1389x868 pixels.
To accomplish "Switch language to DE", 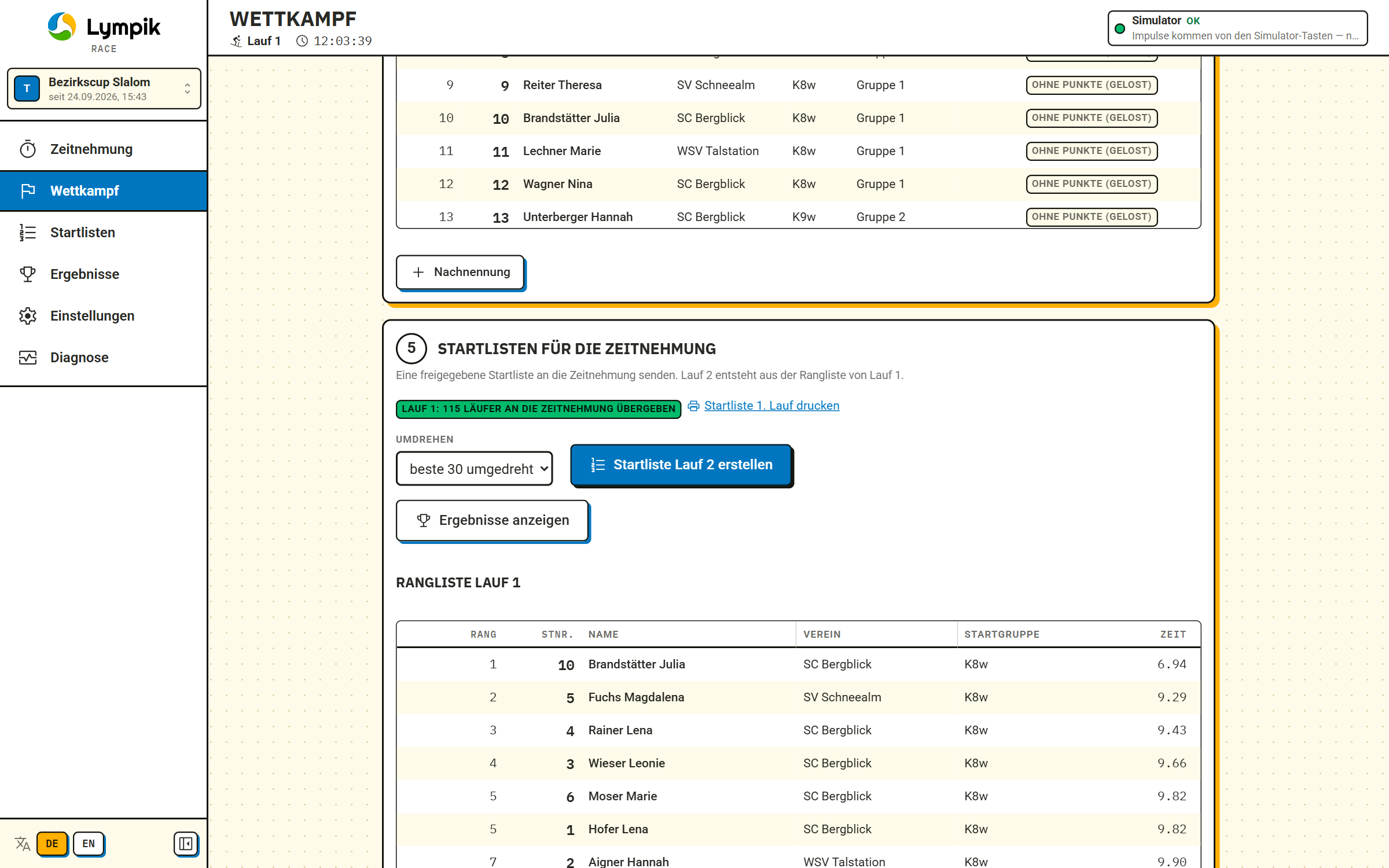I will 52,844.
